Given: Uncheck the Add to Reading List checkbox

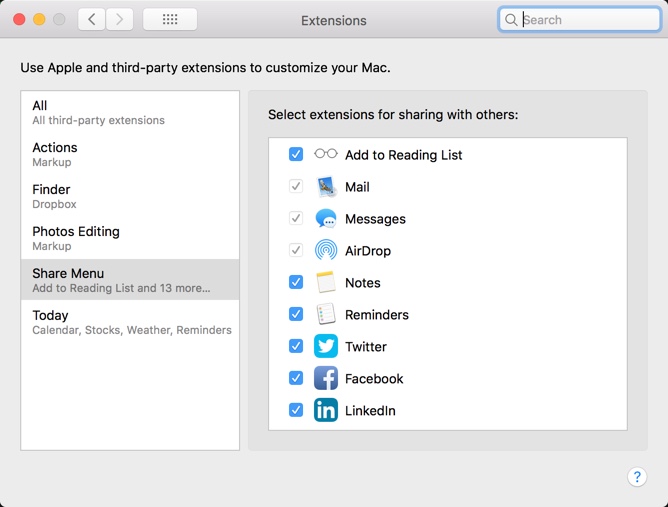Looking at the screenshot, I should pyautogui.click(x=296, y=154).
